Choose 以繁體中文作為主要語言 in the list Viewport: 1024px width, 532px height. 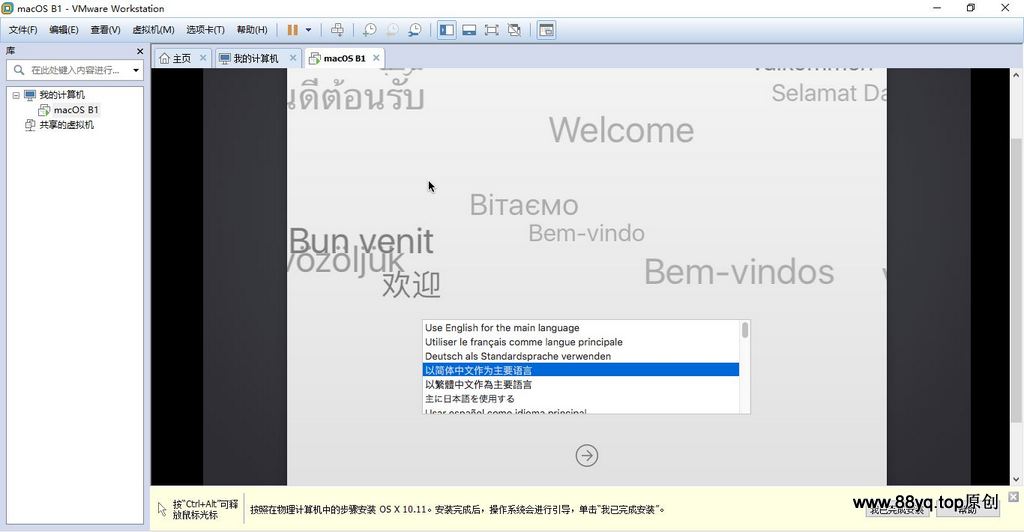(581, 384)
